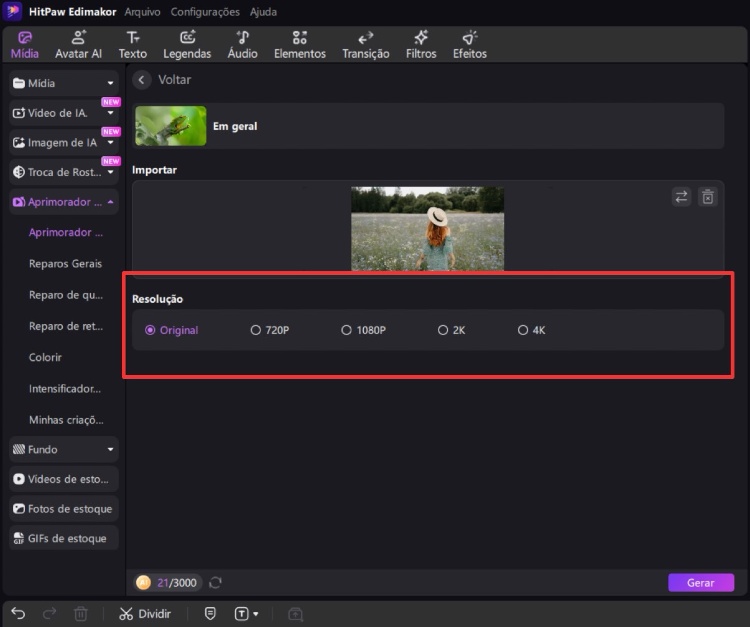Select the 720P resolution option
Viewport: 750px width, 627px height.
(x=256, y=330)
